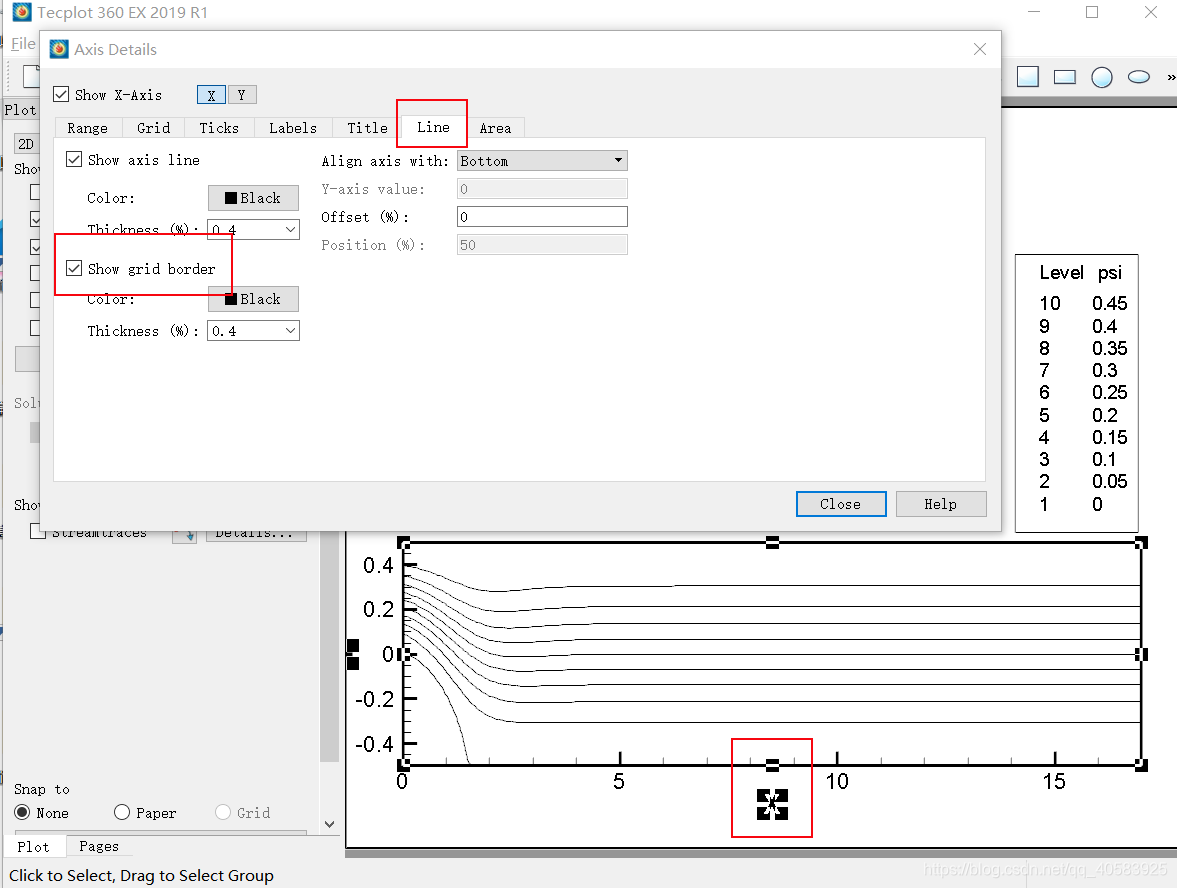Switch to the Line tab
This screenshot has height=888, width=1177.
pyautogui.click(x=433, y=127)
